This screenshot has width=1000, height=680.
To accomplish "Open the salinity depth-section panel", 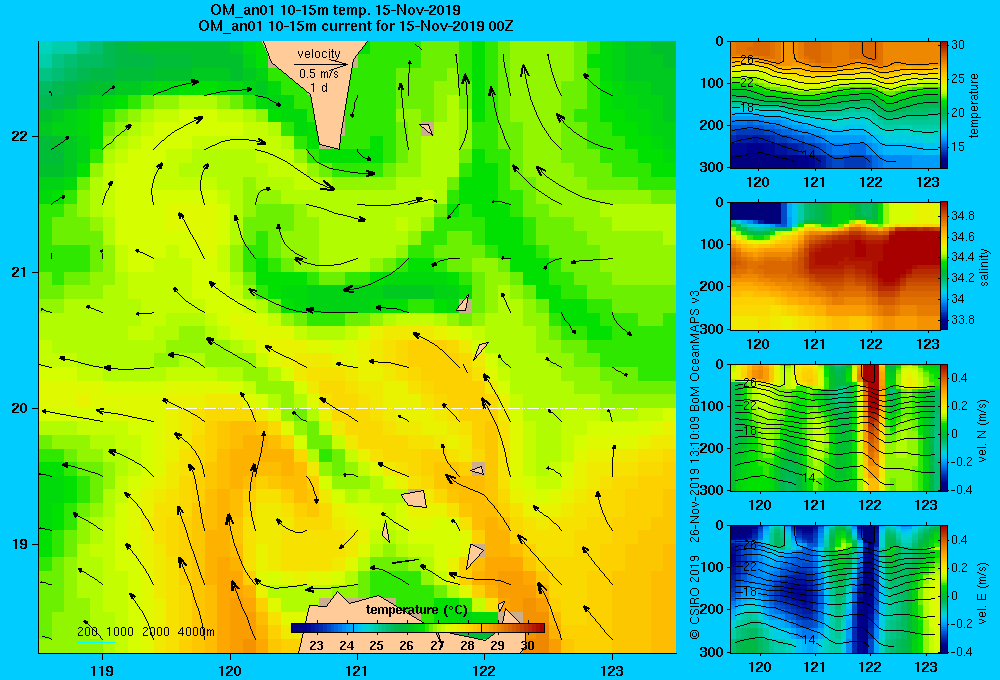I will click(x=835, y=266).
